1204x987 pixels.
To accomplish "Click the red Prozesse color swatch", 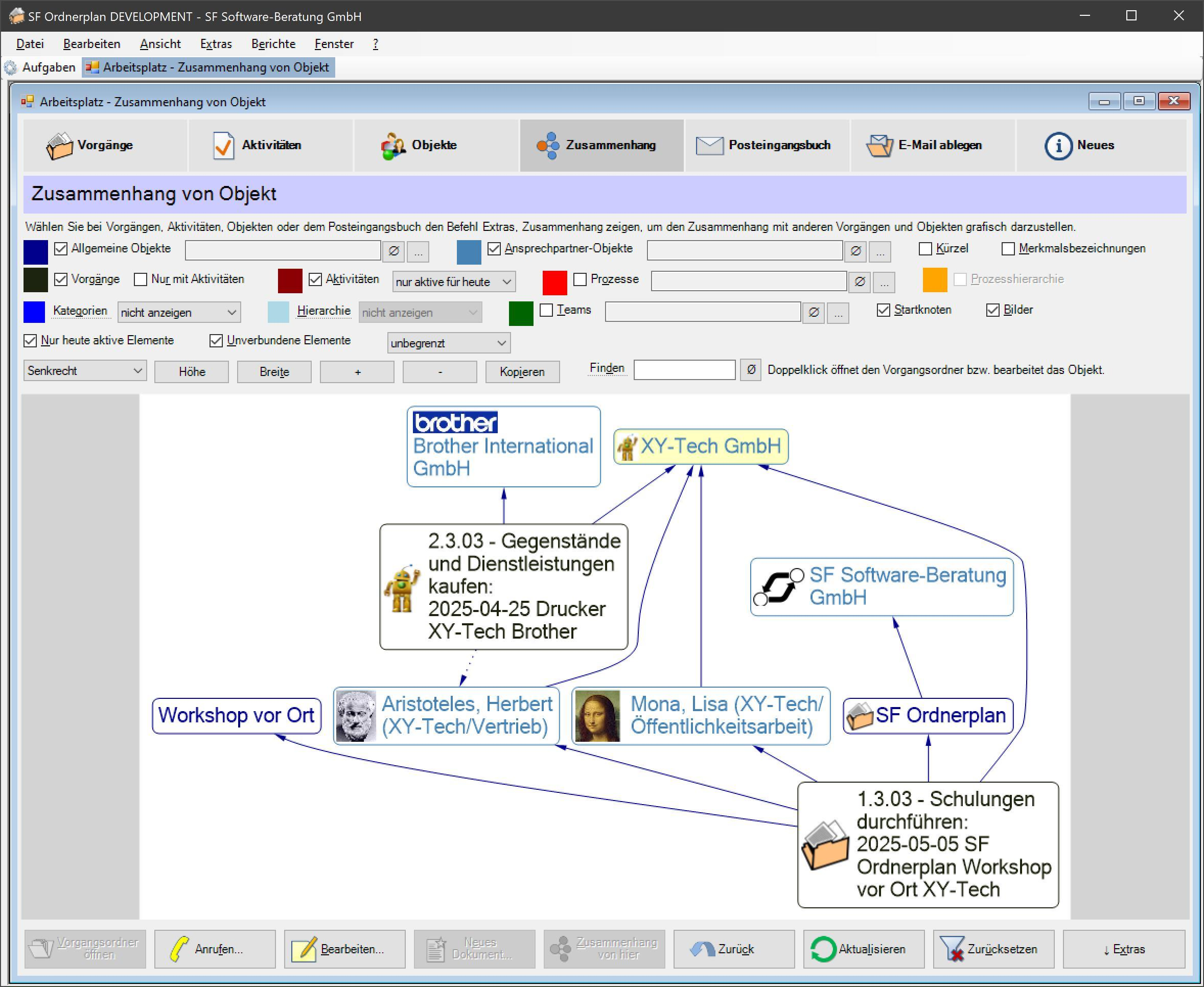I will [554, 283].
